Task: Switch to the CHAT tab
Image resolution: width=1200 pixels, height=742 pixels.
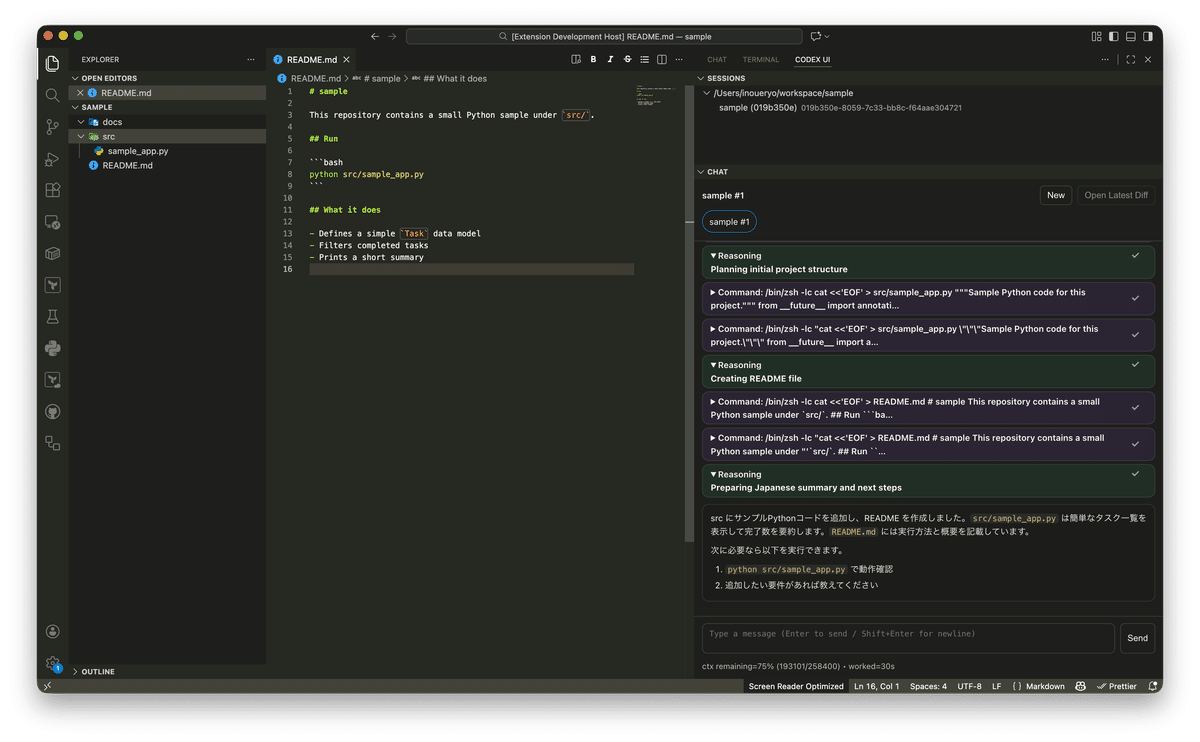Action: tap(717, 59)
